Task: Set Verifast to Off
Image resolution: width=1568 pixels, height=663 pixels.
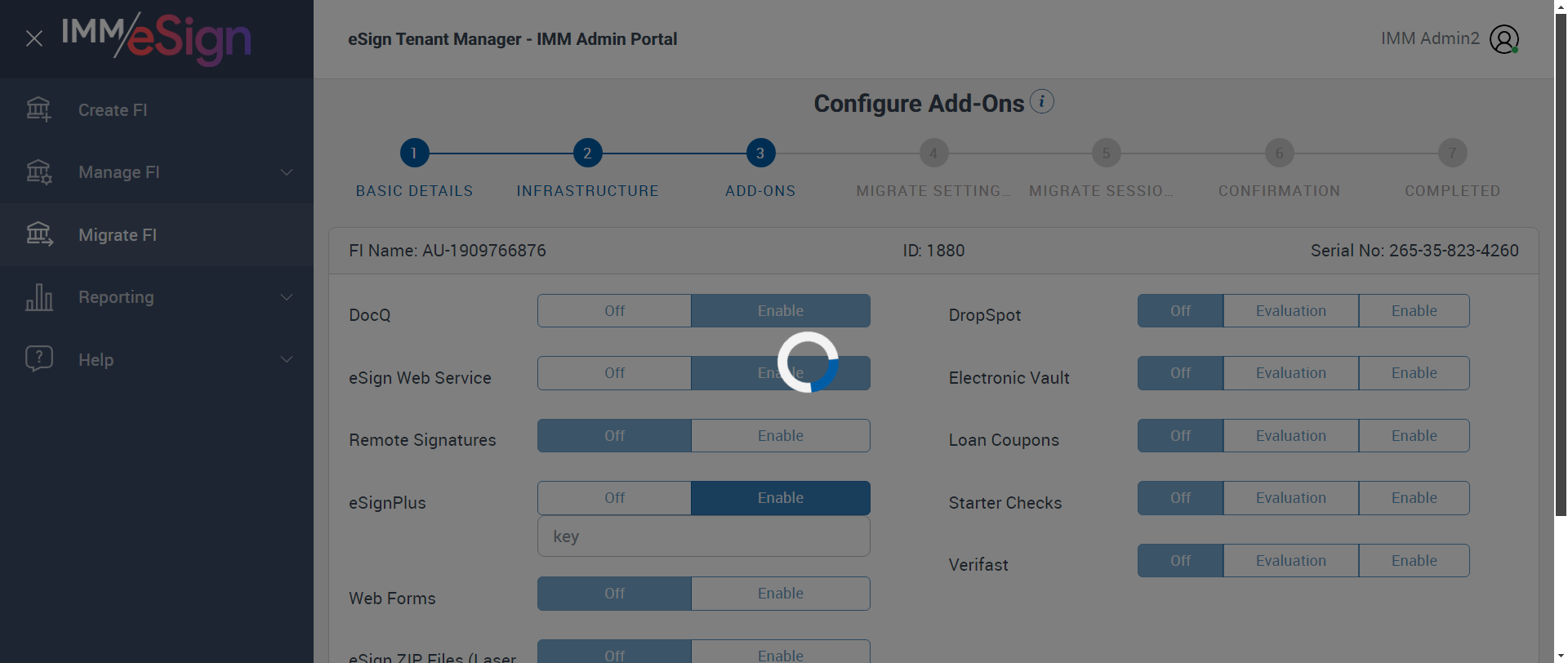Action: click(x=1181, y=561)
